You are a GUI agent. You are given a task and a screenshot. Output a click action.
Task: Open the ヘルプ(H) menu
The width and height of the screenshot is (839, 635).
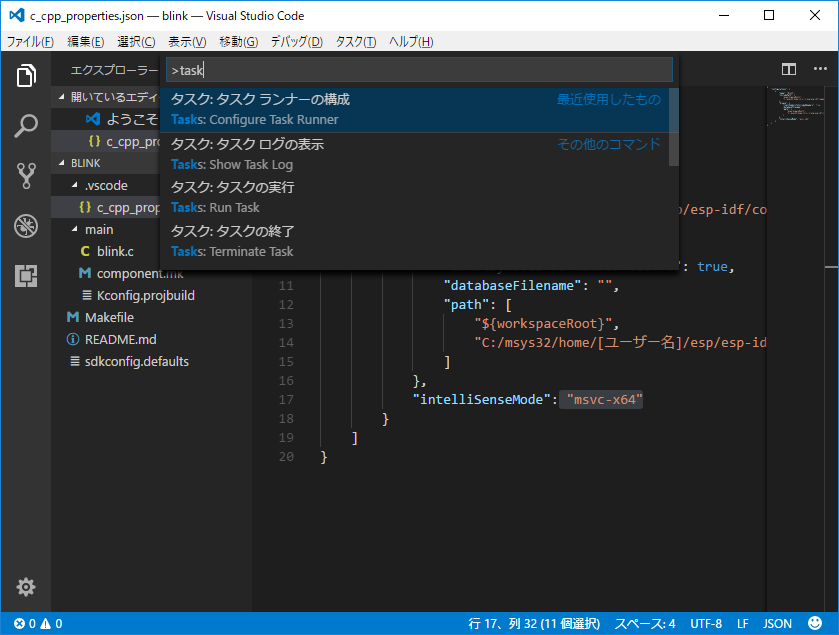point(411,42)
